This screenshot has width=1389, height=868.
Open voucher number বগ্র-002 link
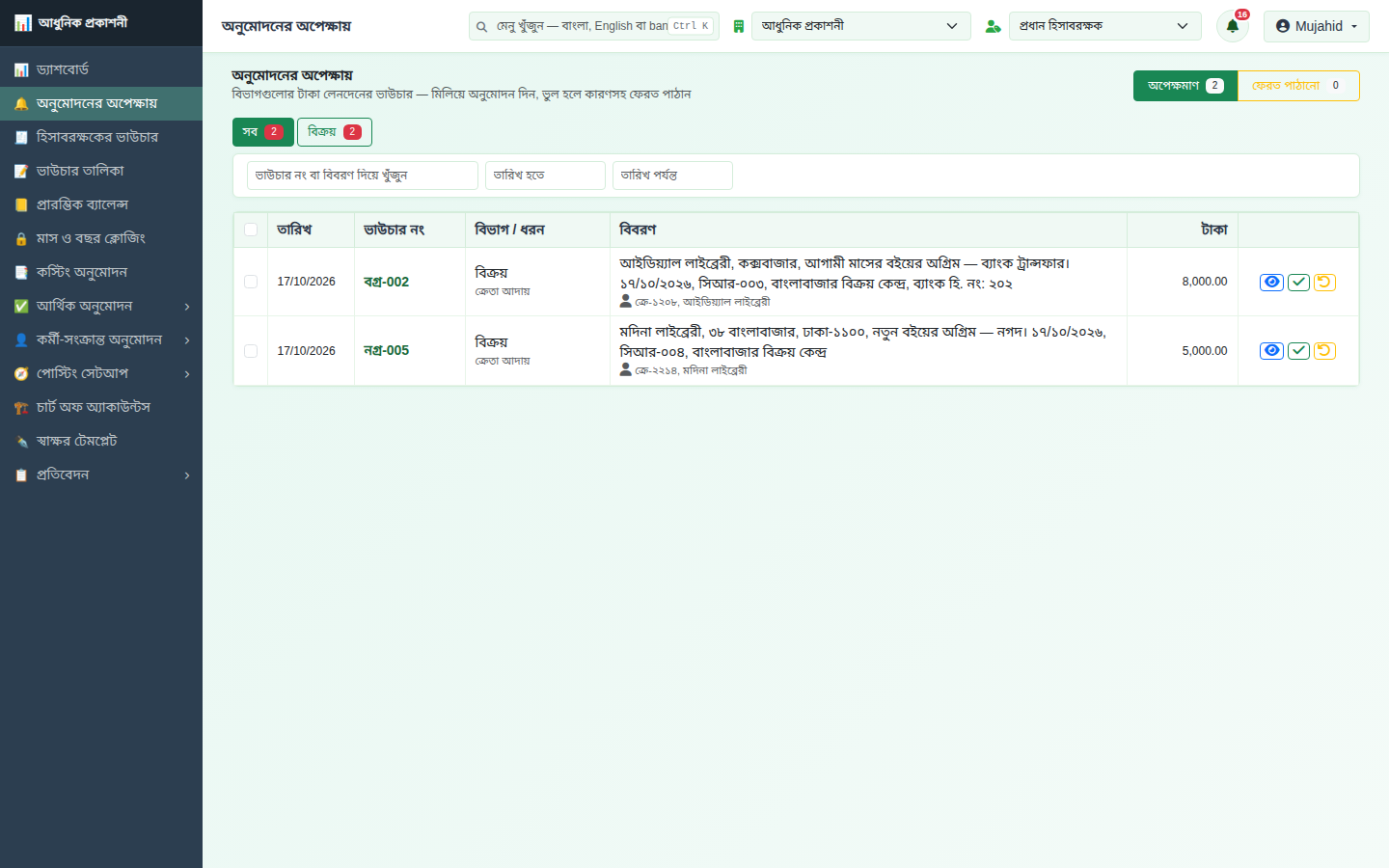(x=386, y=282)
